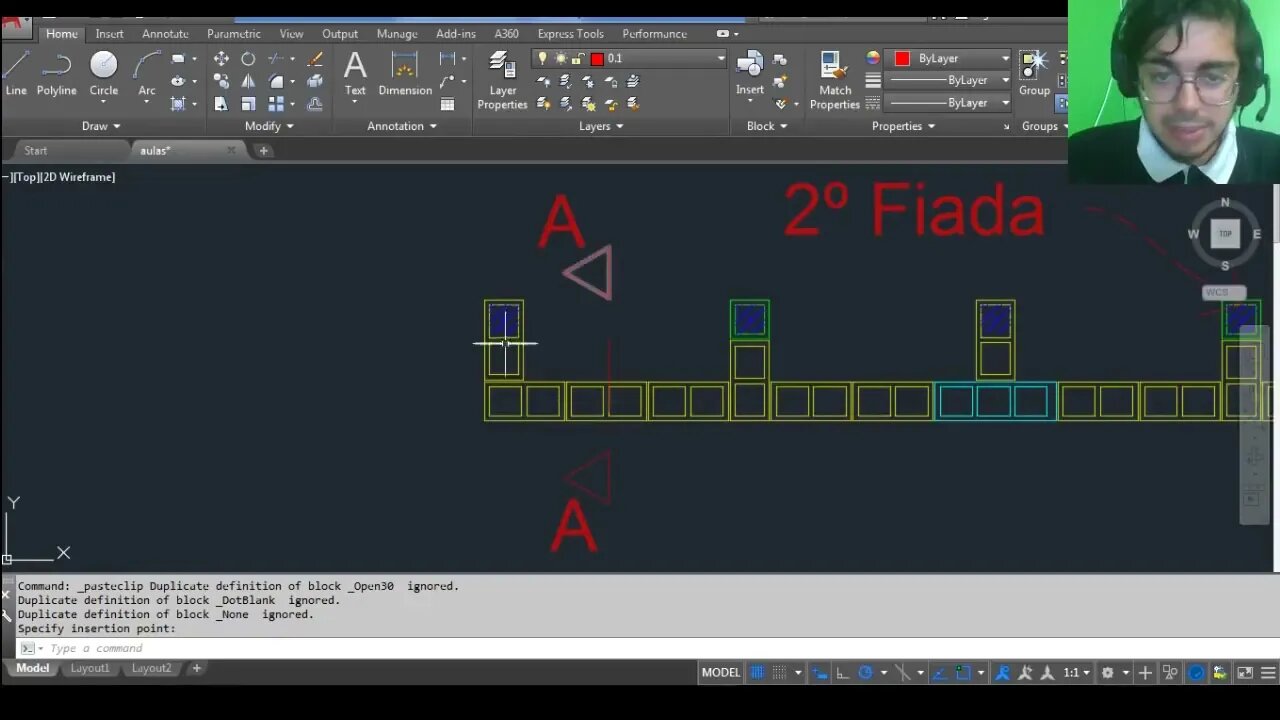Select the Dimension tool
Image resolution: width=1280 pixels, height=720 pixels.
click(x=405, y=75)
